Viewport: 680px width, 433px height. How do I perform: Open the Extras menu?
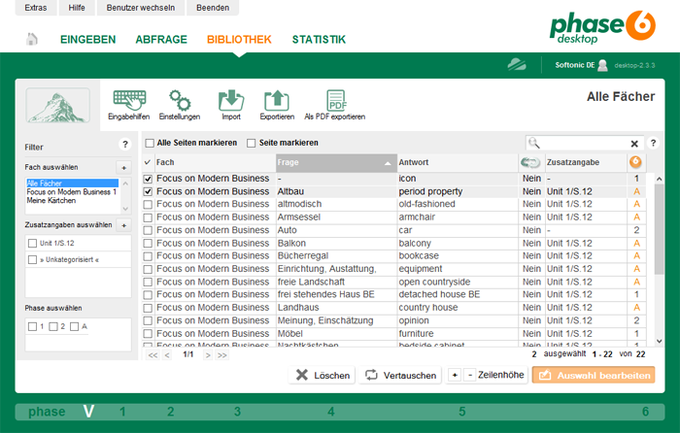(x=36, y=8)
